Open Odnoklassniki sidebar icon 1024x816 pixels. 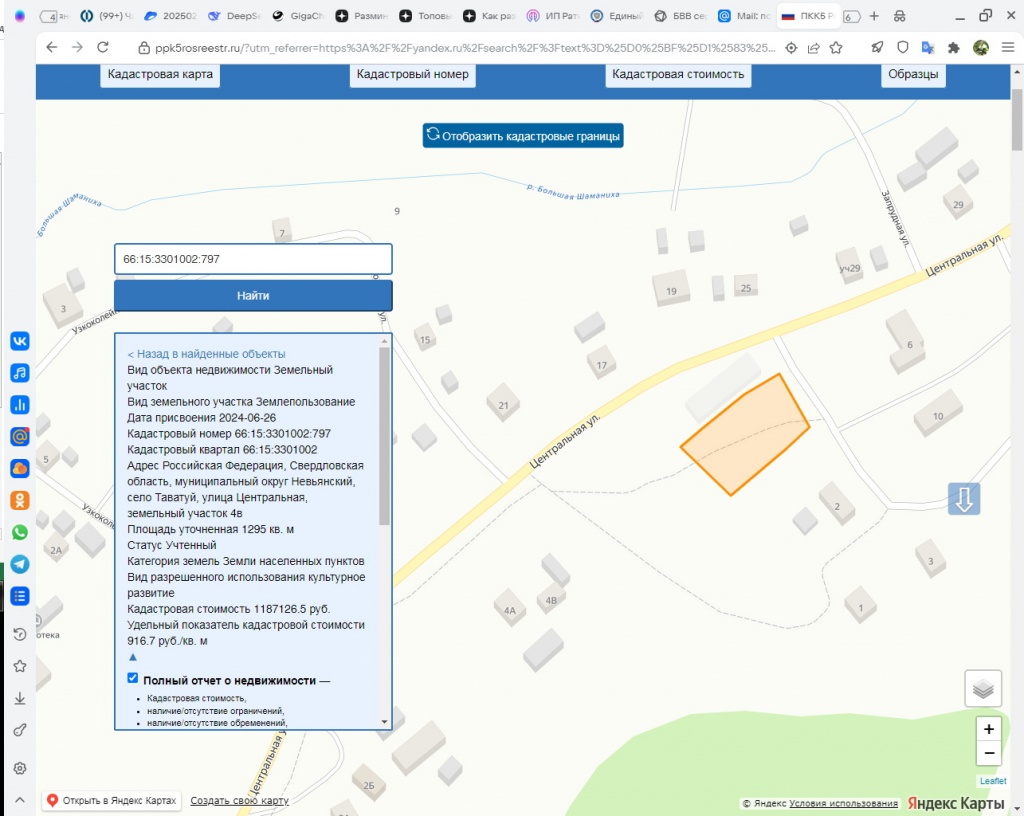point(19,500)
